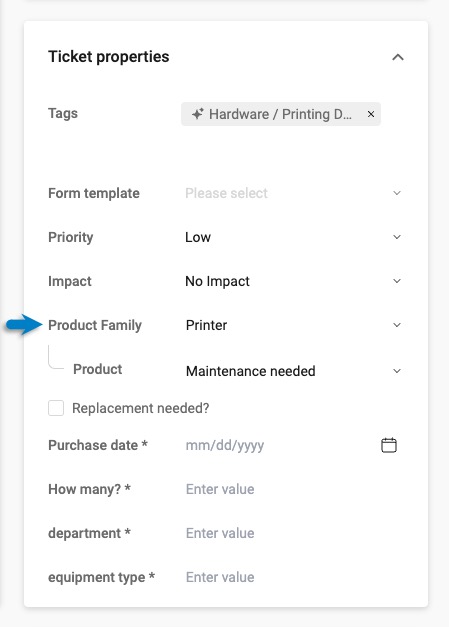Click the Priority label
449x627 pixels.
click(71, 237)
